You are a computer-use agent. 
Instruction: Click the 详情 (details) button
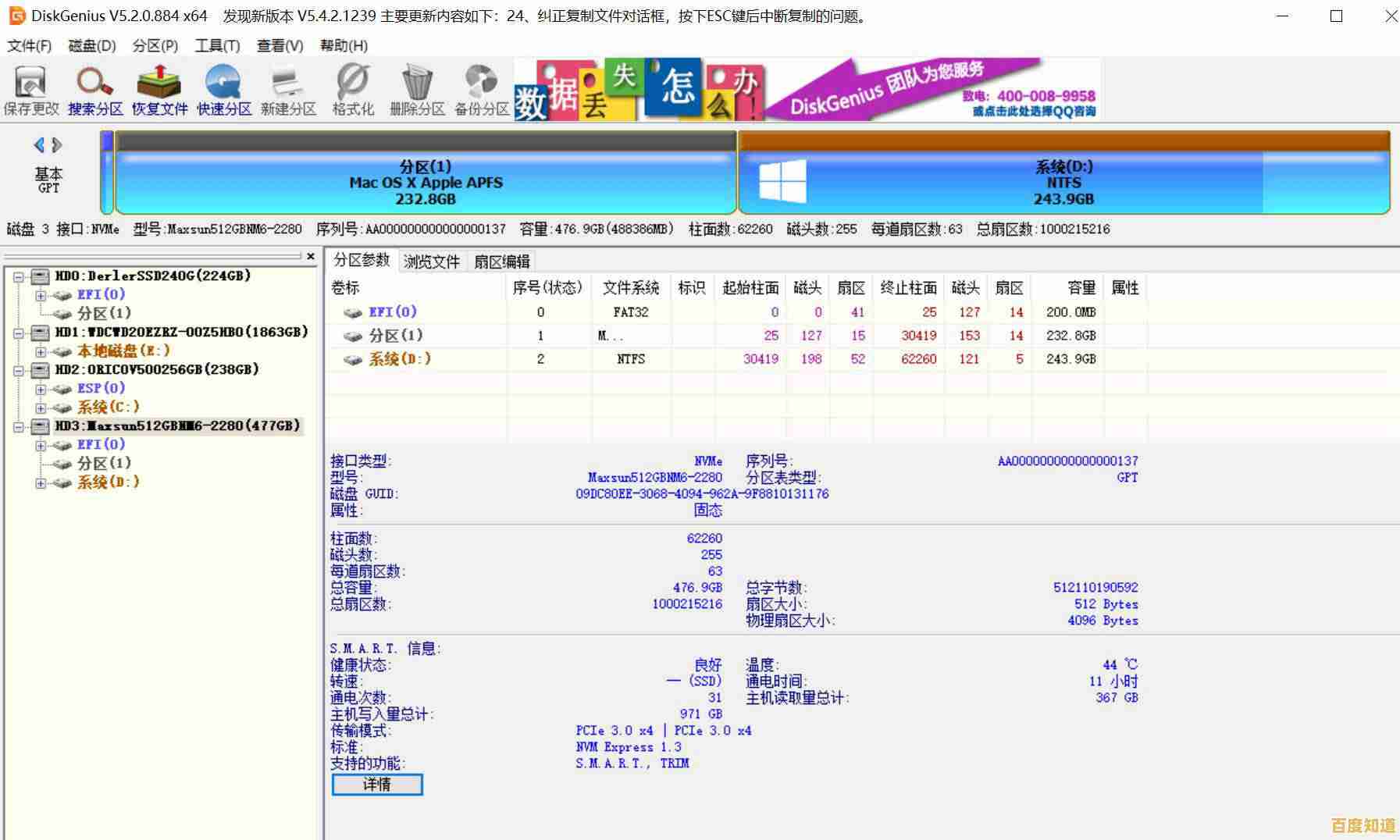377,785
